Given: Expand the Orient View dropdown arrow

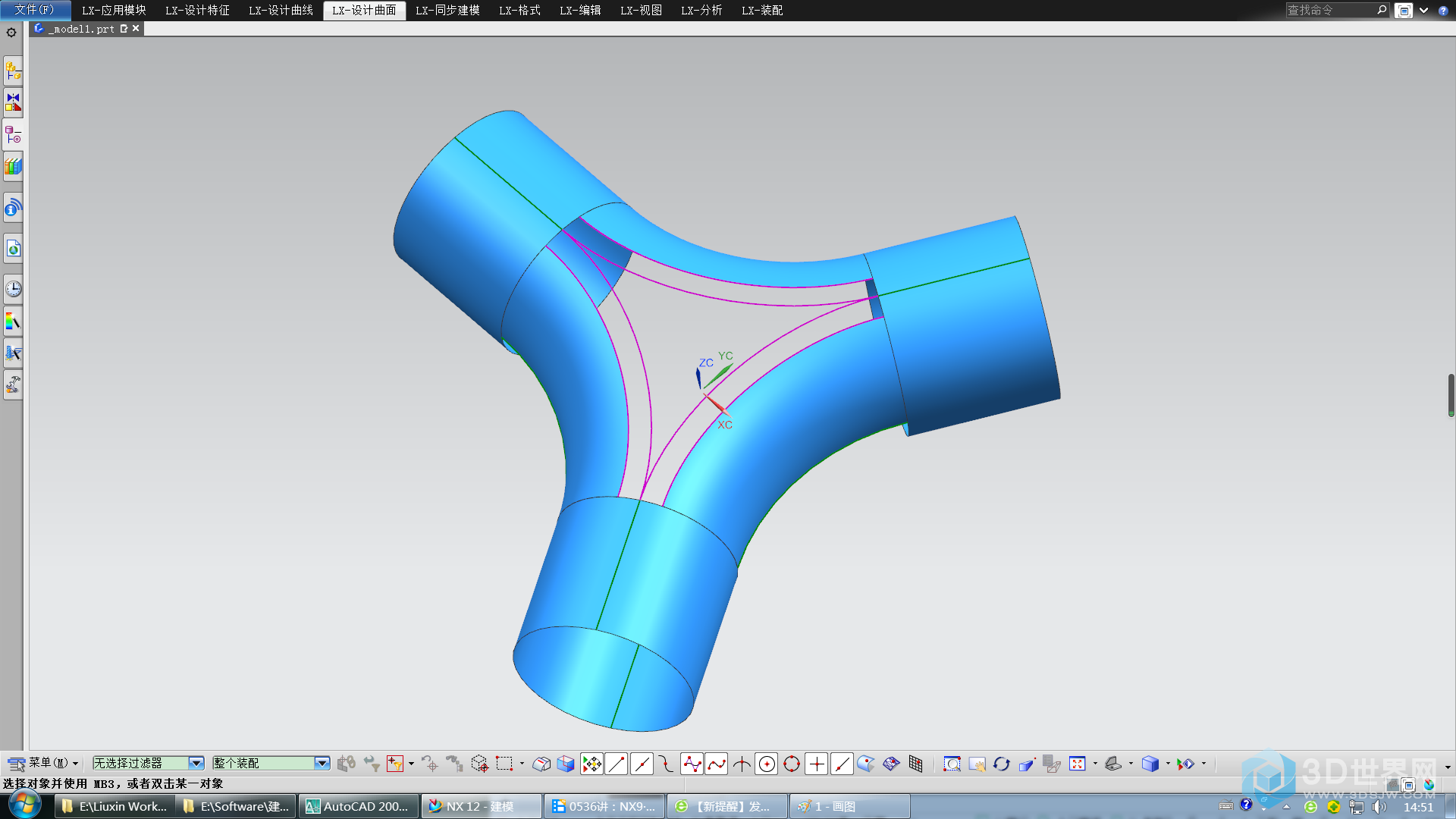Looking at the screenshot, I should click(x=1131, y=764).
